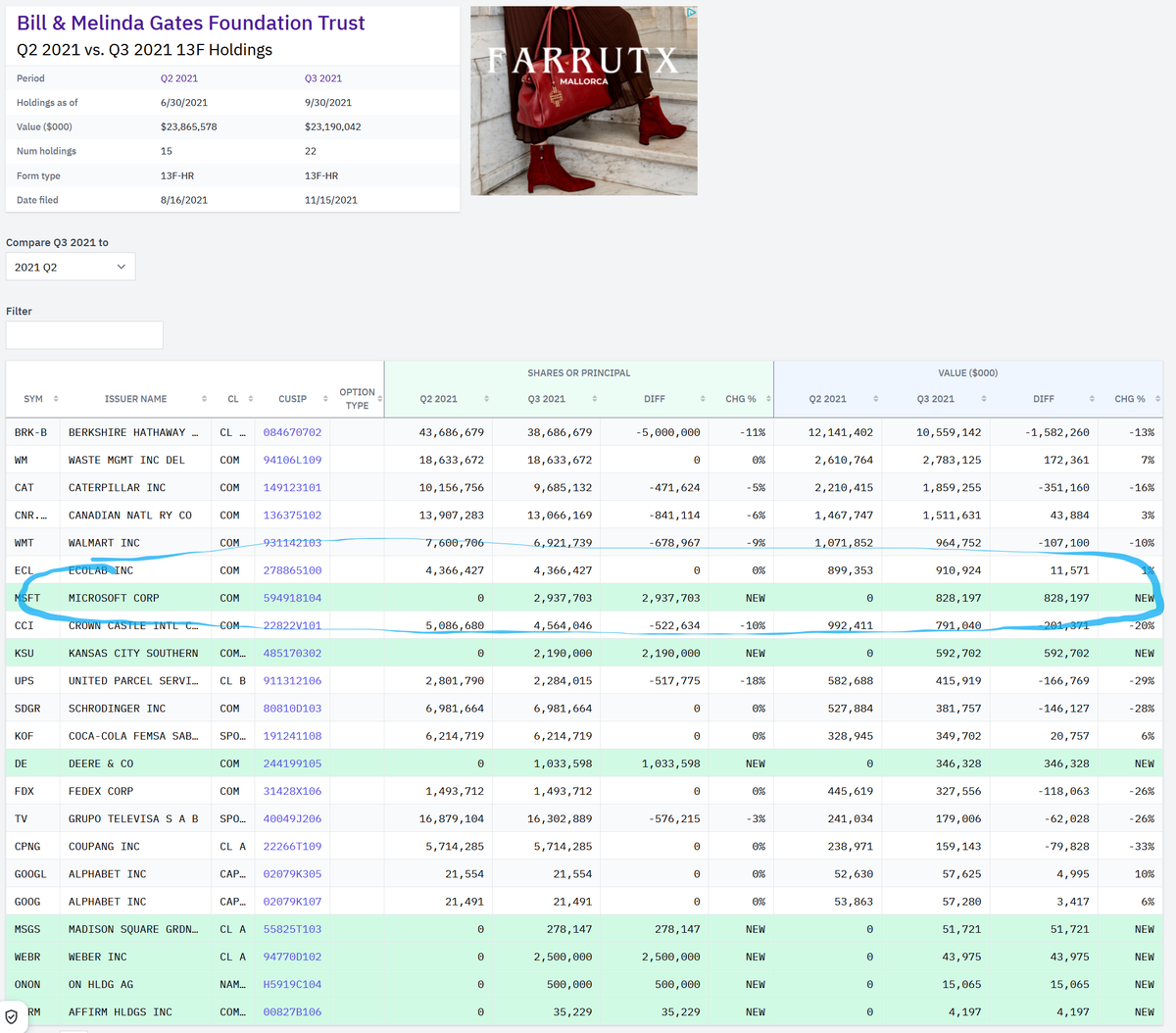1176x1033 pixels.
Task: Open CUSIP 244199105 for Deere & Co
Action: tap(292, 763)
